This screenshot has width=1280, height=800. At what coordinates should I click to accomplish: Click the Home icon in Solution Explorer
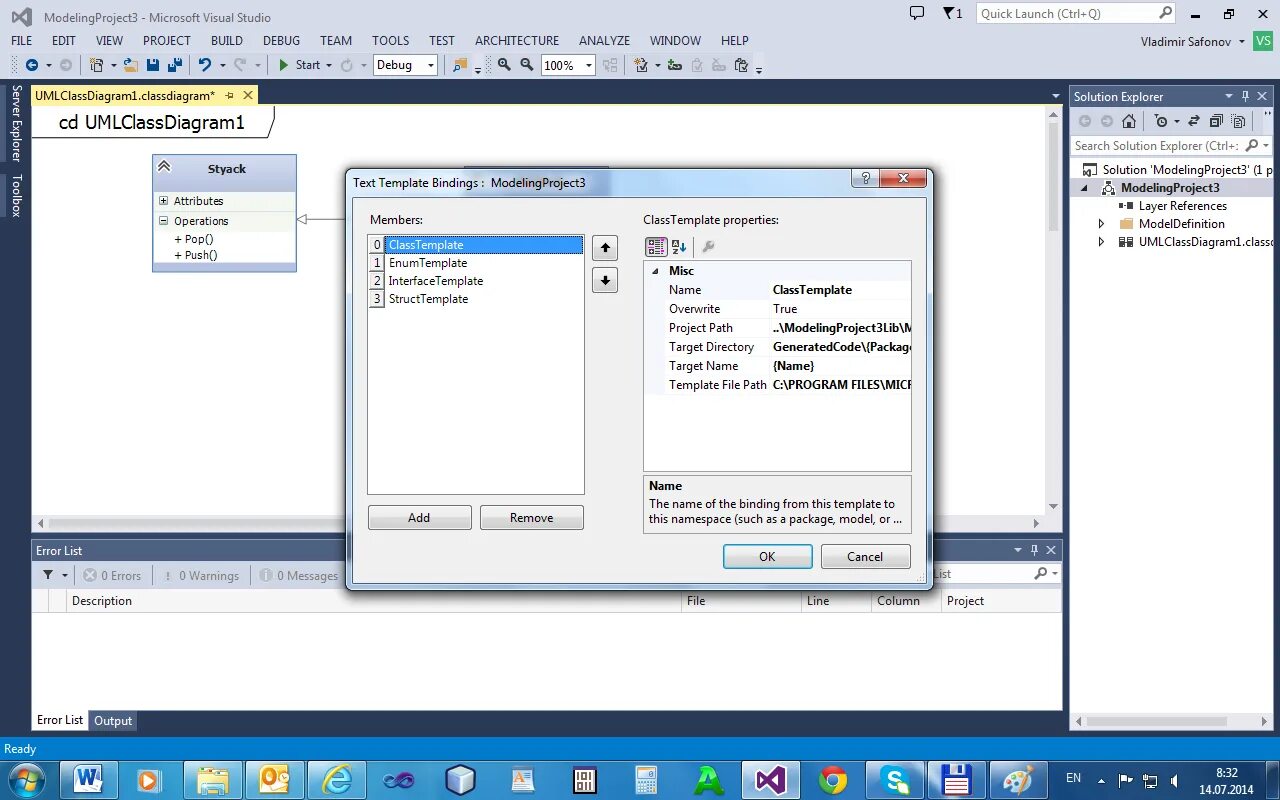pyautogui.click(x=1129, y=121)
